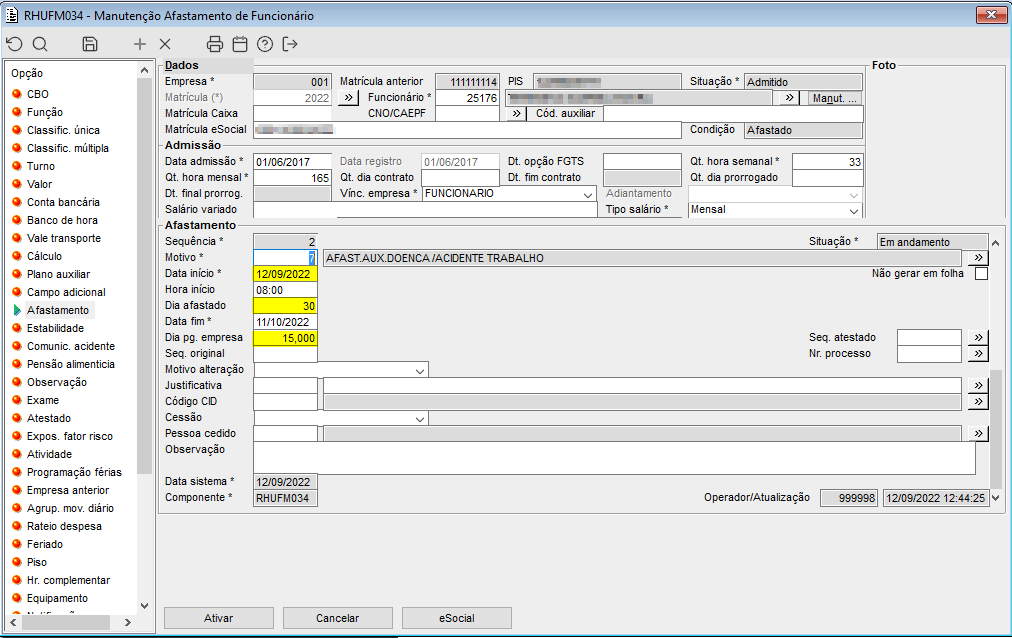Expand the 'Vínc. empresa' dropdown
1012x638 pixels.
(x=588, y=194)
